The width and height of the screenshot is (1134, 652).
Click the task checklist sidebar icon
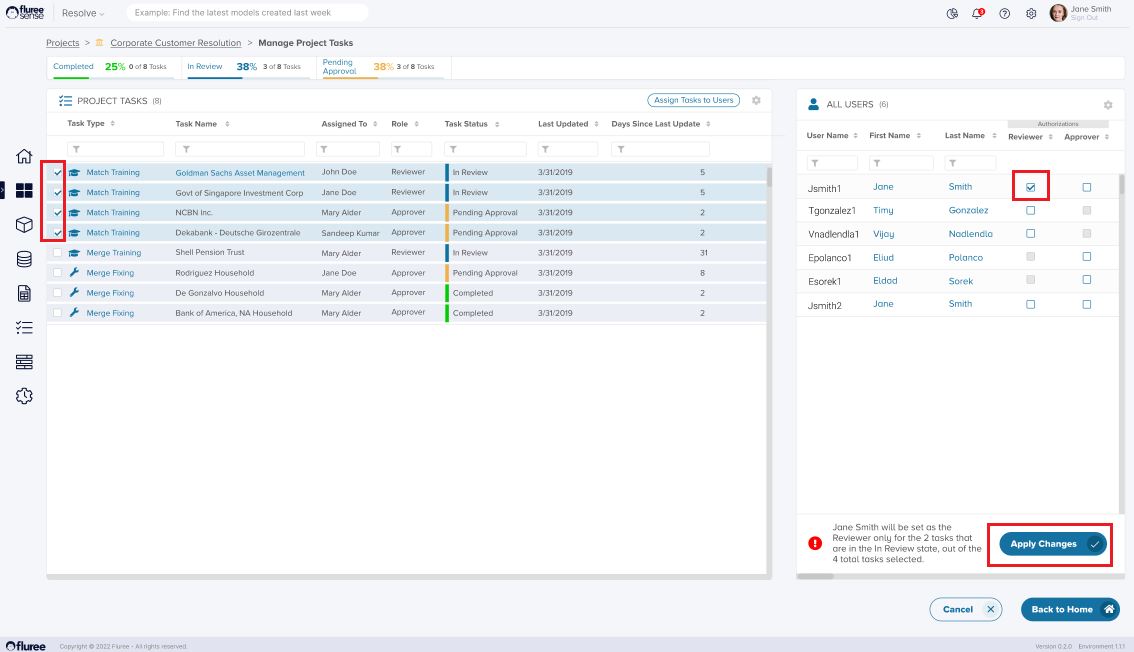(x=24, y=327)
